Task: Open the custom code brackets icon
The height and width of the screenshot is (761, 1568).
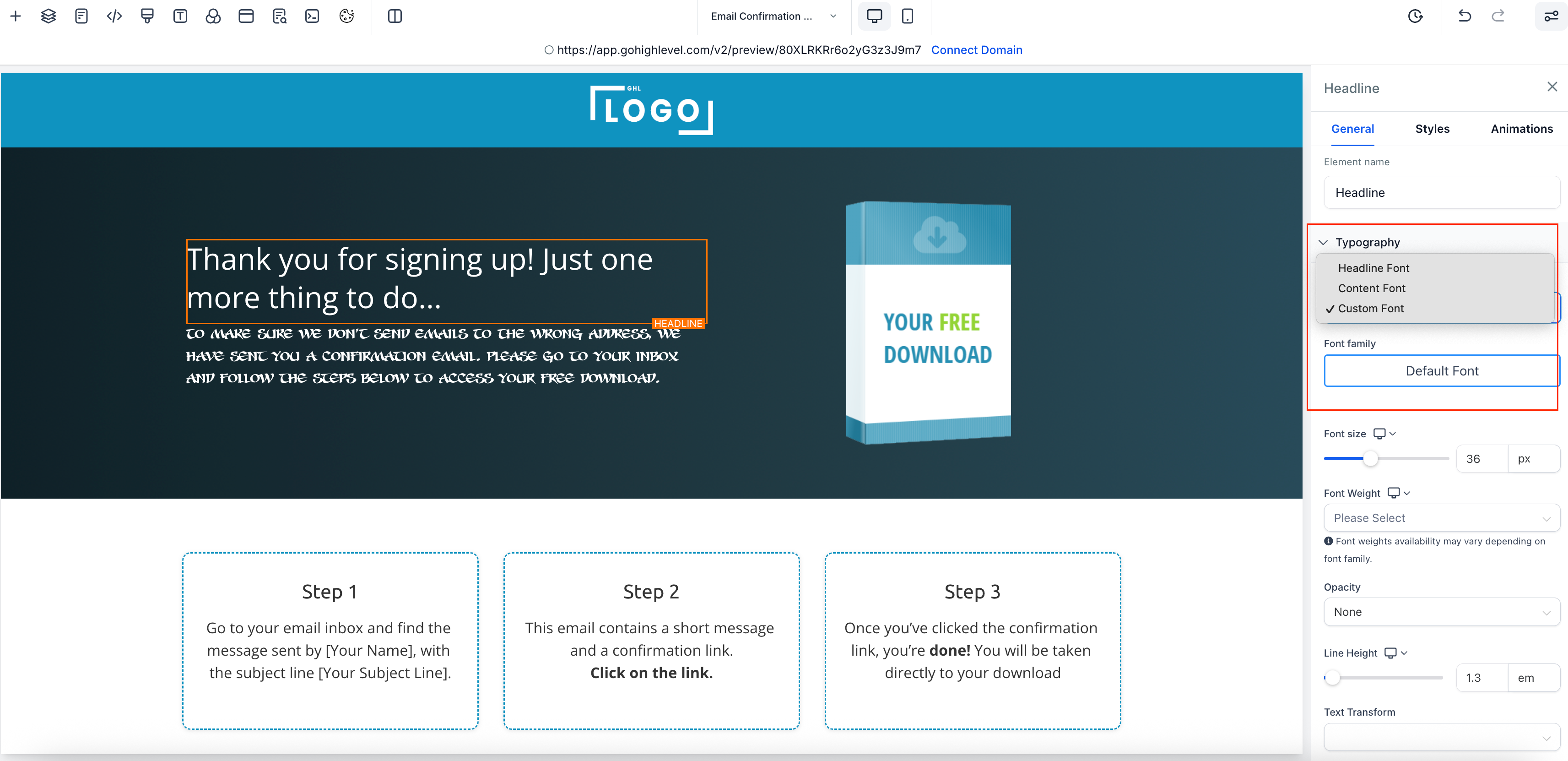Action: [114, 16]
